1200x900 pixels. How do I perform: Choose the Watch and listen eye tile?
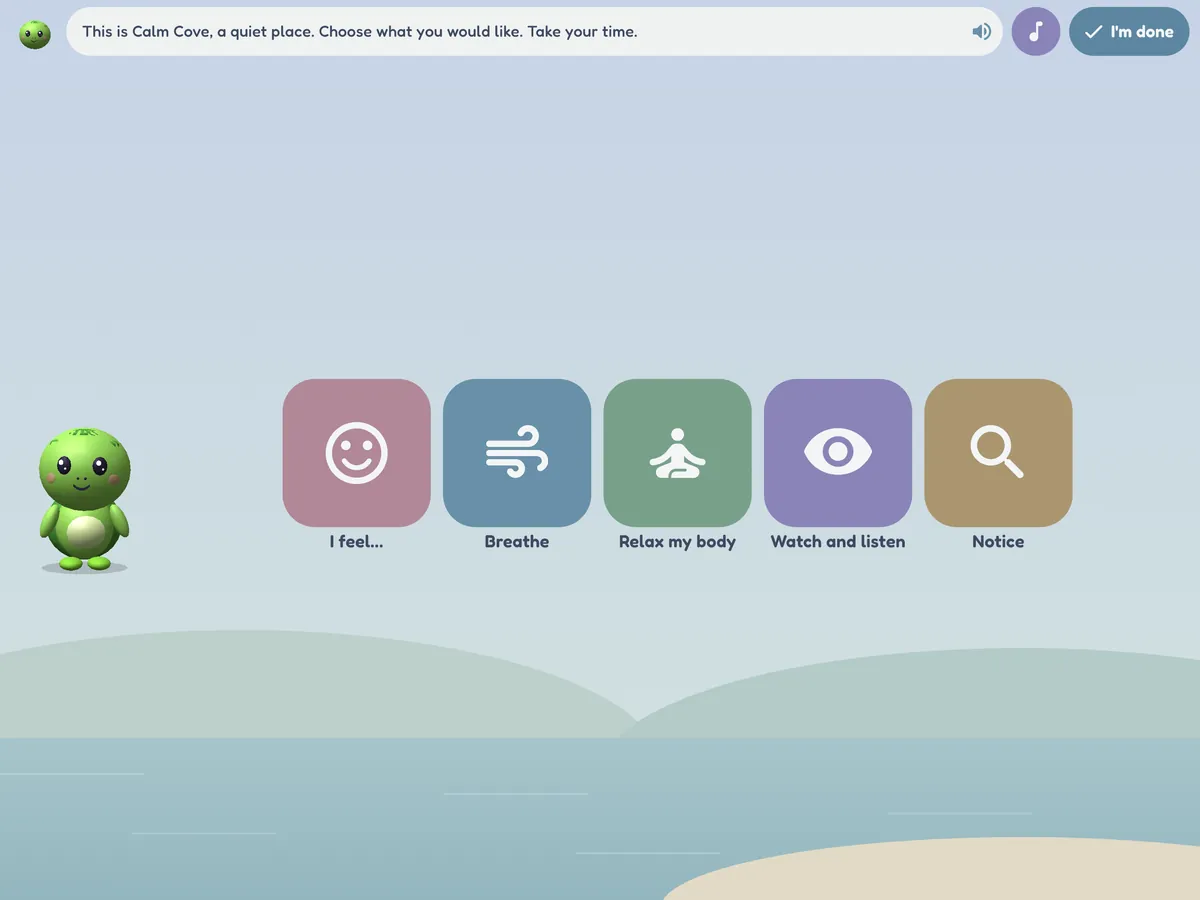(838, 453)
